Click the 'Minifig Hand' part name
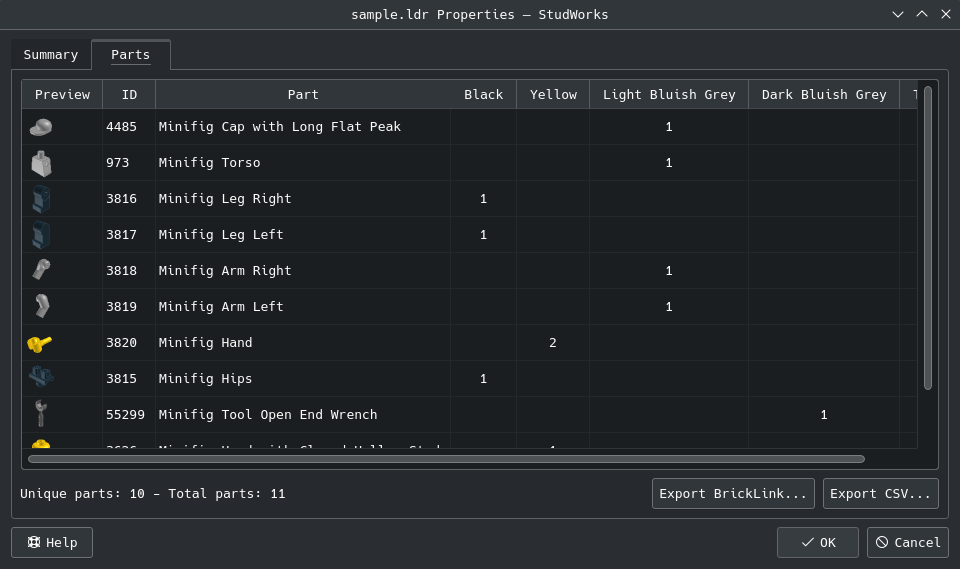 click(205, 343)
